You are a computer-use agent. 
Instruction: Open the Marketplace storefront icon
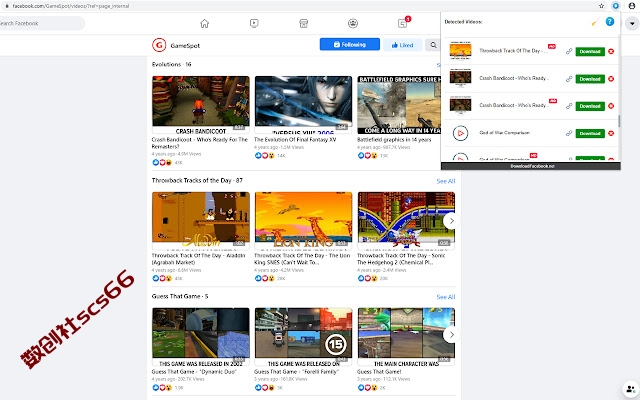tap(303, 24)
